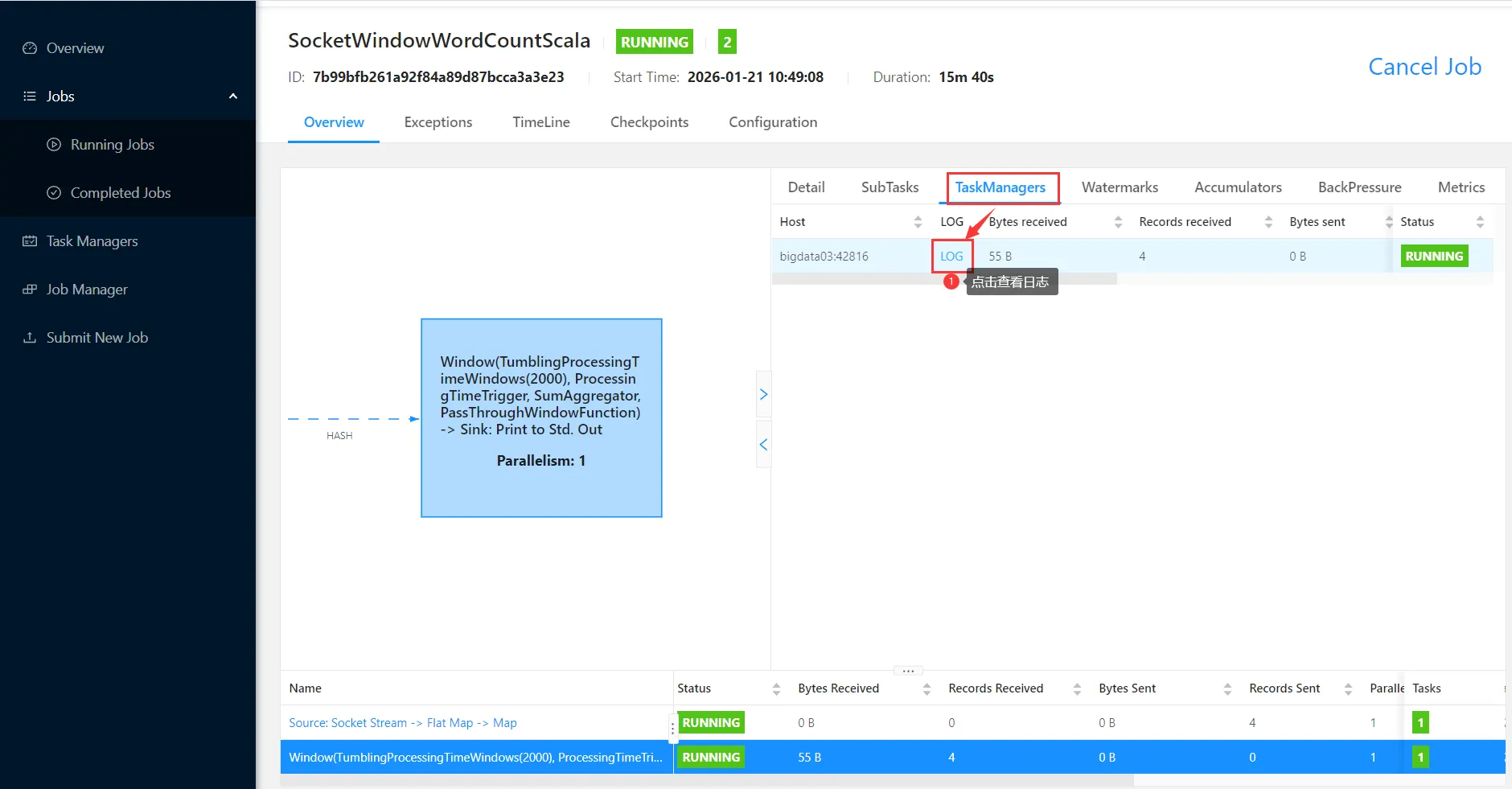Click the Submit New Job upload icon
Screen dimensions: 1512x789
(x=30, y=338)
